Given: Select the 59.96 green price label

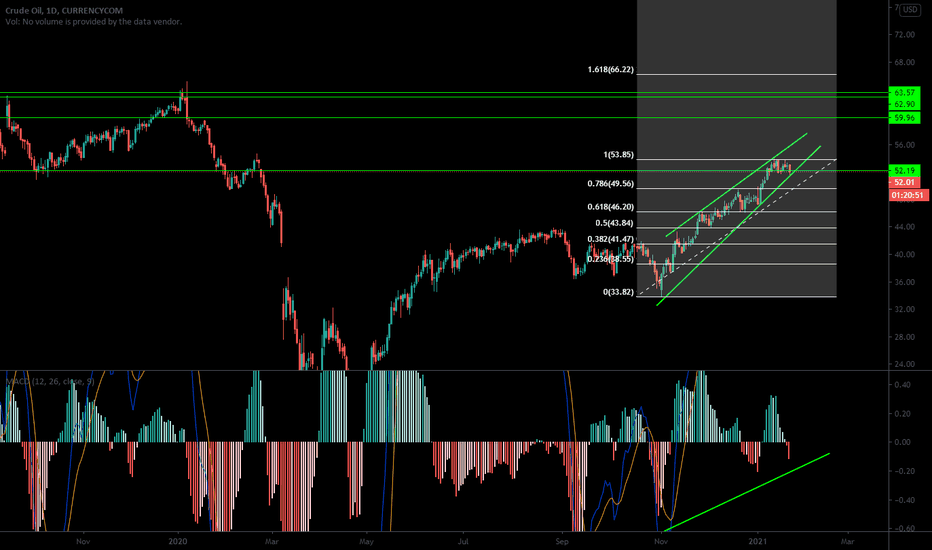Looking at the screenshot, I should (904, 118).
